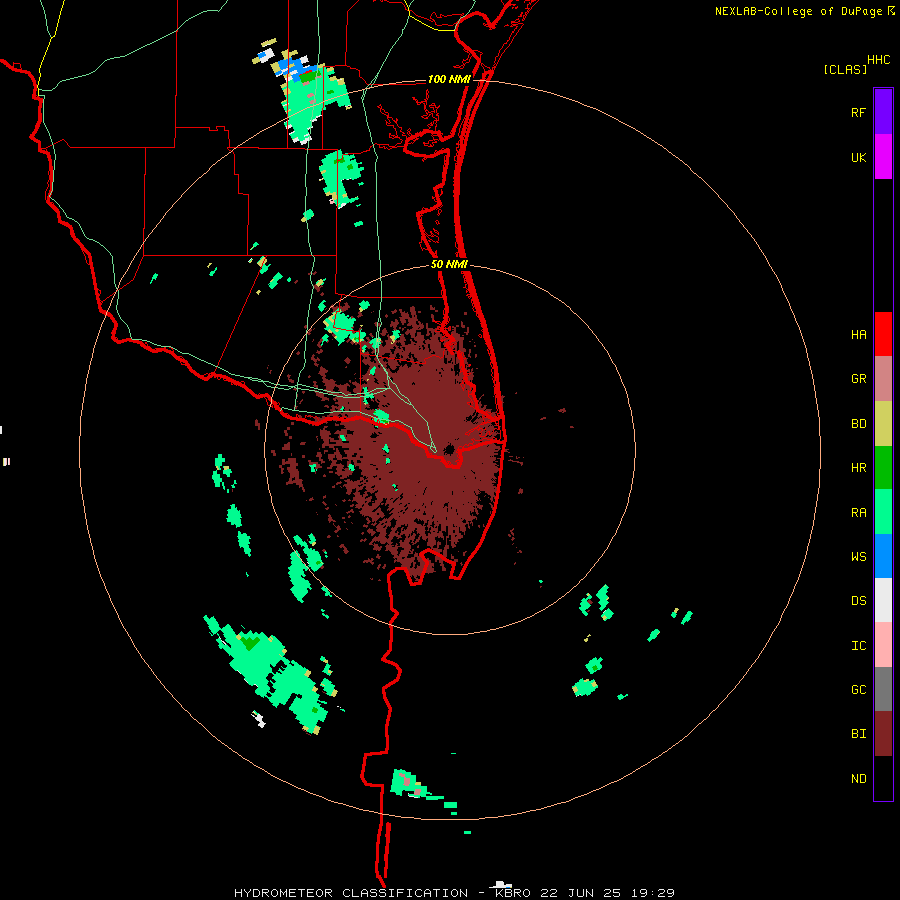Click the yellow BD legend color swatch
900x900 pixels.
[x=883, y=424]
